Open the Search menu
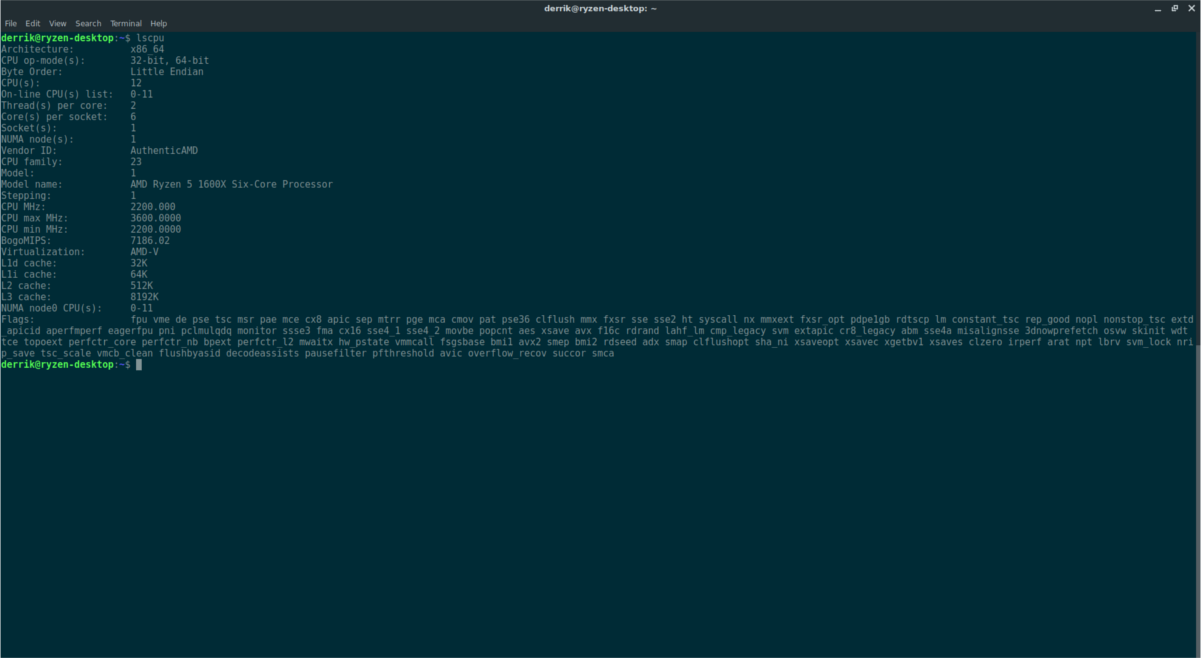 click(88, 23)
